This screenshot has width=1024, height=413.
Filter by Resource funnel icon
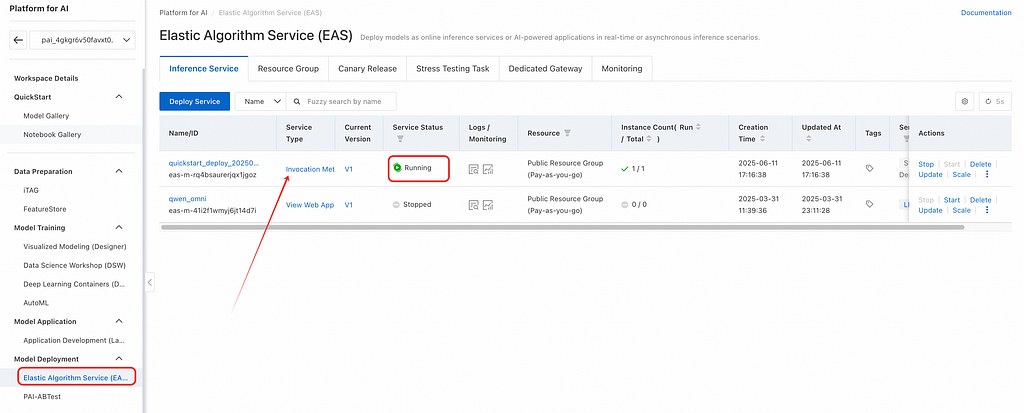point(568,133)
